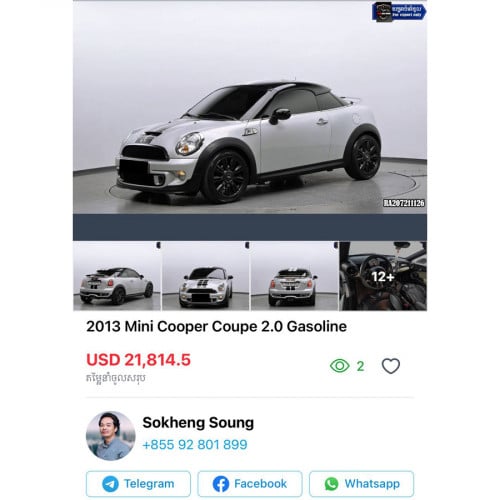Click the export-only badge on photo
Screen dimensions: 500x500
click(399, 12)
